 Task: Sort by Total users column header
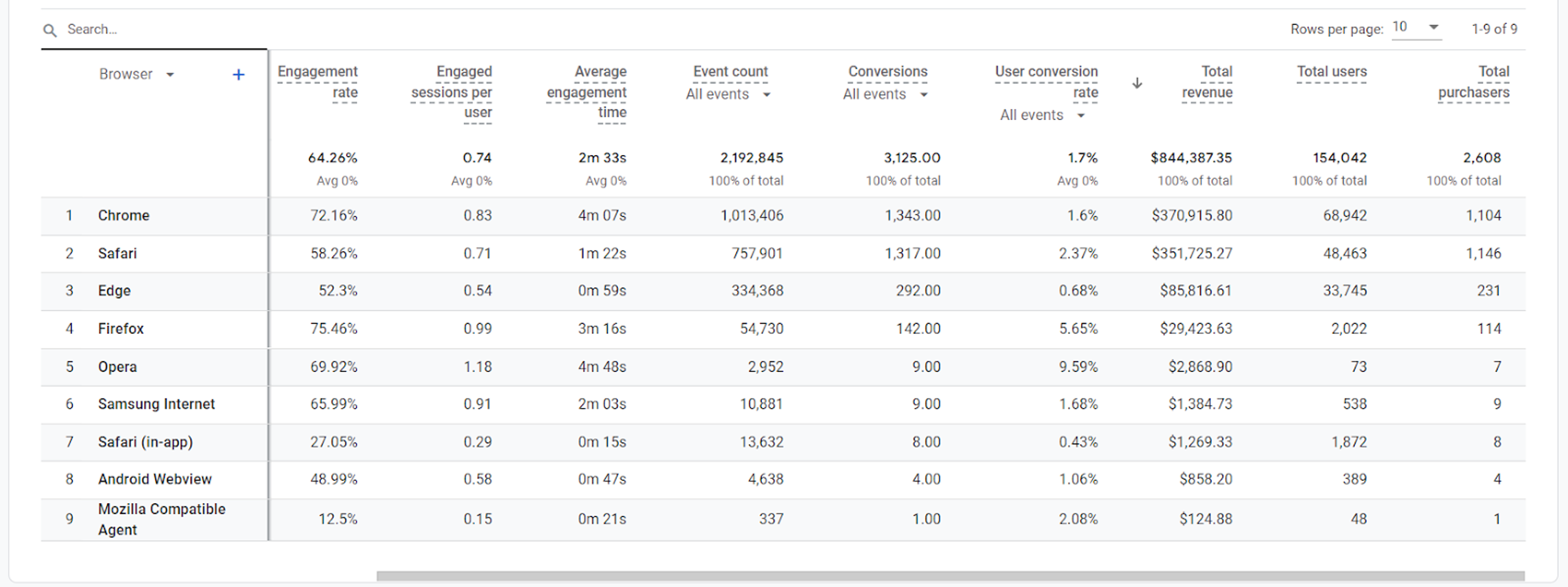pyautogui.click(x=1332, y=72)
